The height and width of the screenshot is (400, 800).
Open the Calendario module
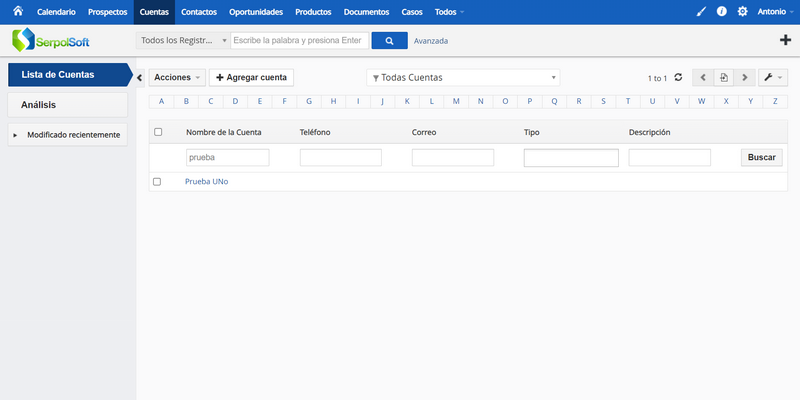(56, 12)
